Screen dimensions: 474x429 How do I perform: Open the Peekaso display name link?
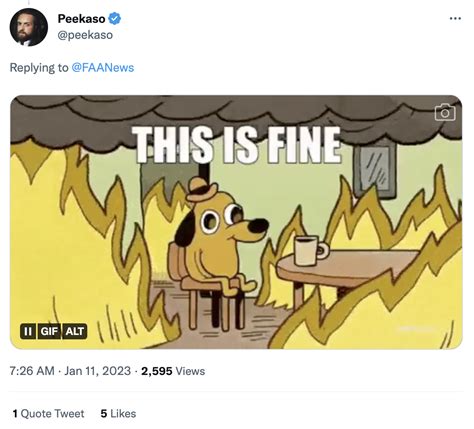(81, 19)
